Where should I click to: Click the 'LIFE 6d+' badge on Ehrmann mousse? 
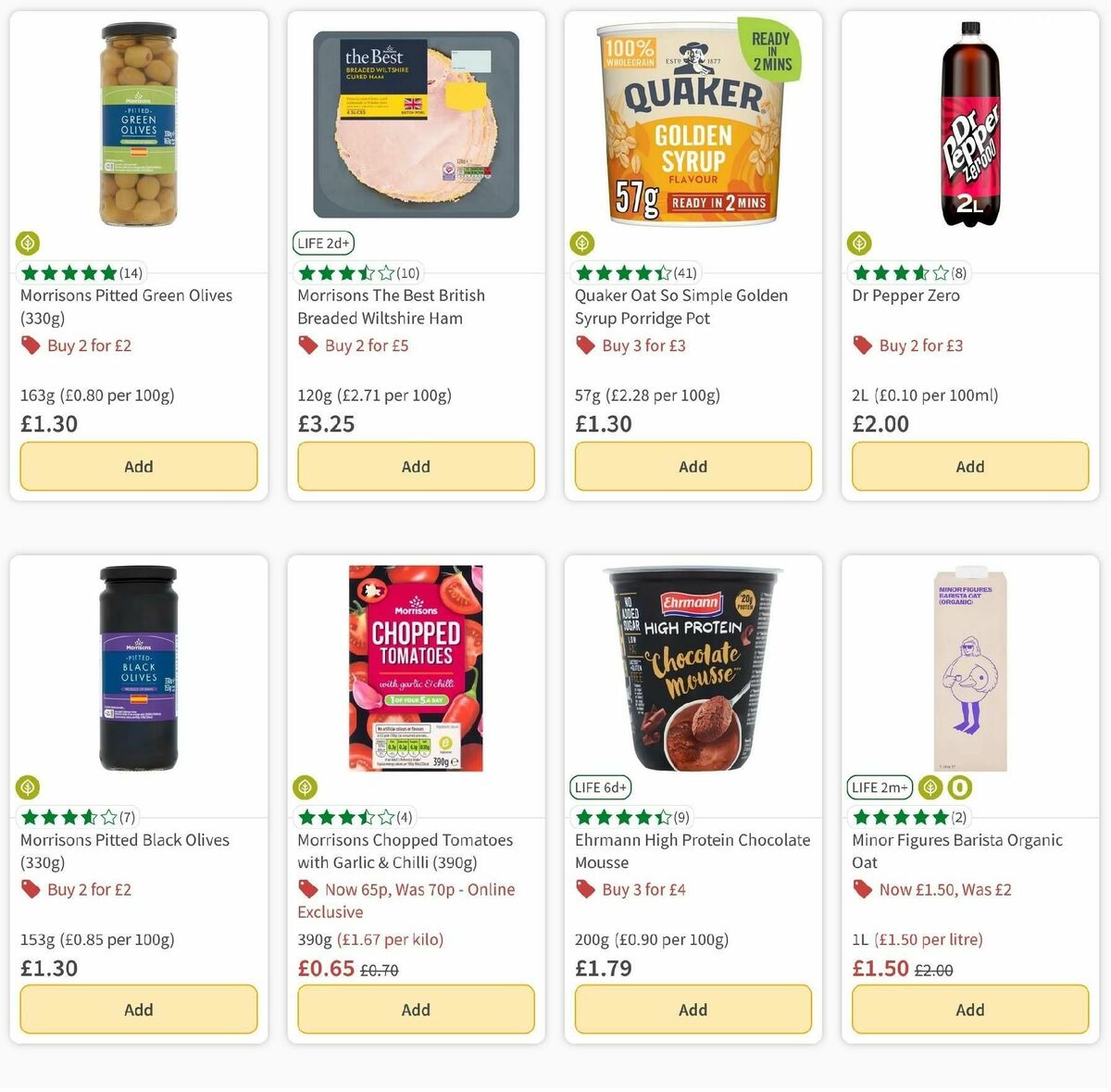[601, 787]
